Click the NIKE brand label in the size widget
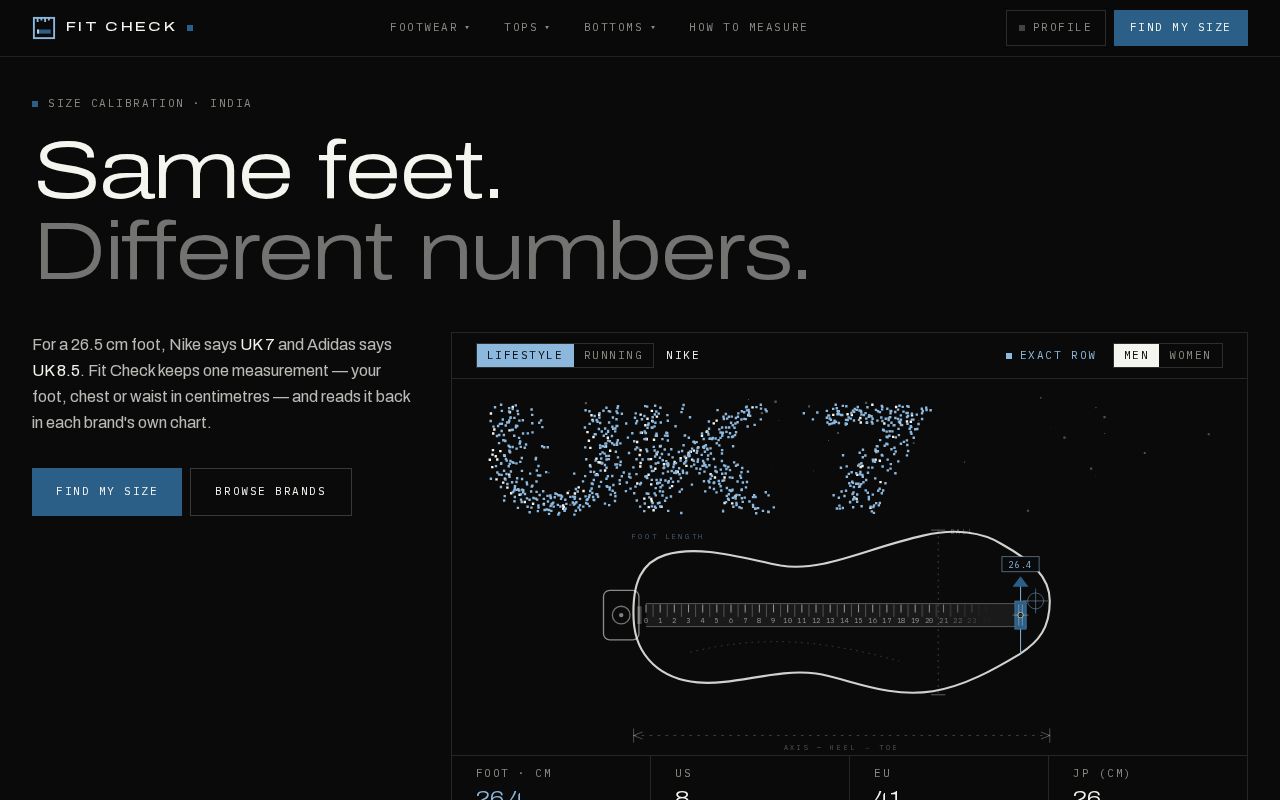This screenshot has width=1280, height=800. (x=683, y=356)
